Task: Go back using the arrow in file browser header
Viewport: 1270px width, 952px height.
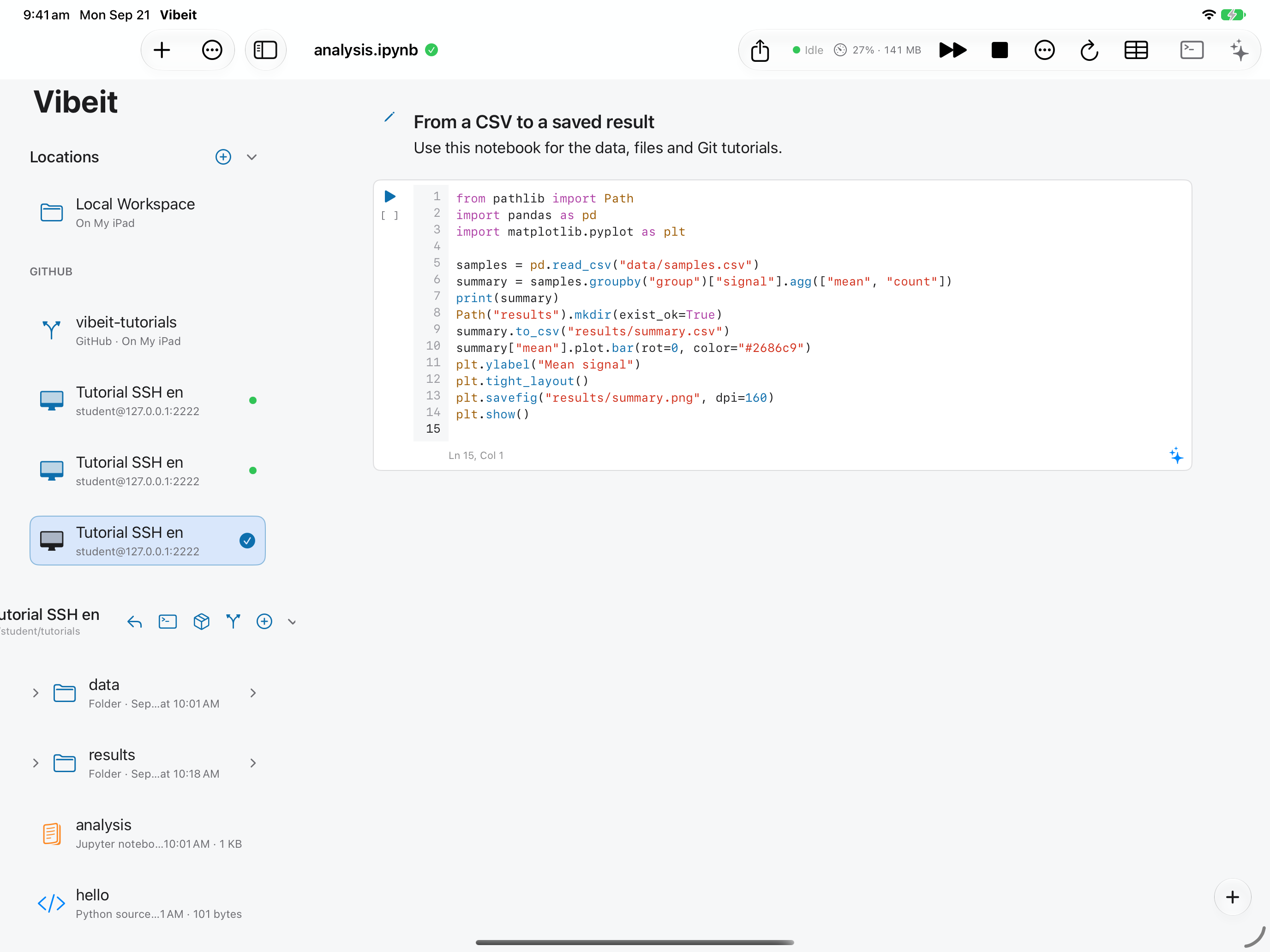Action: pos(134,621)
